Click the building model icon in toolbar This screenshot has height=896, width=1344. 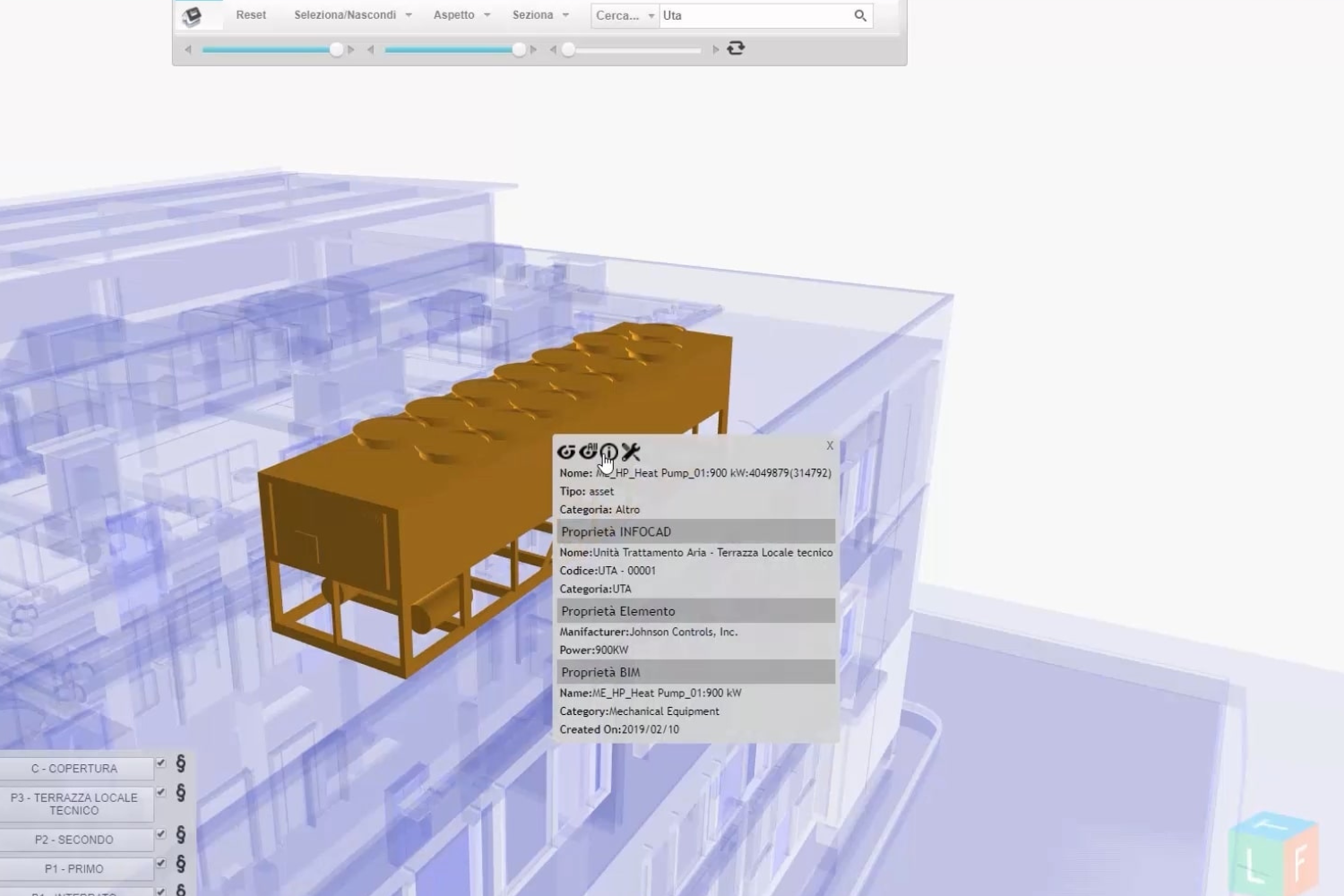pyautogui.click(x=193, y=16)
